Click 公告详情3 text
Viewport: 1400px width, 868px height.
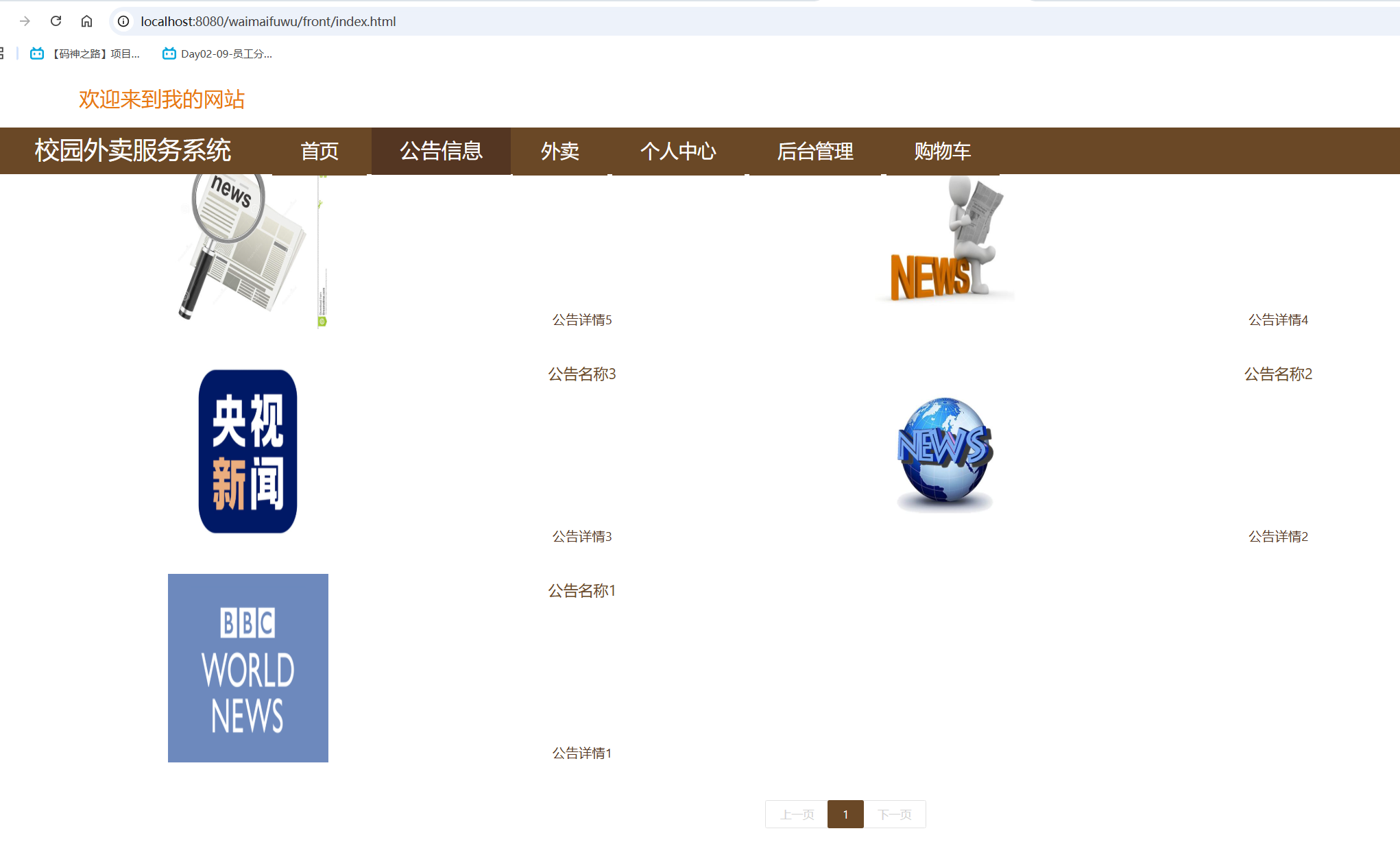[582, 536]
